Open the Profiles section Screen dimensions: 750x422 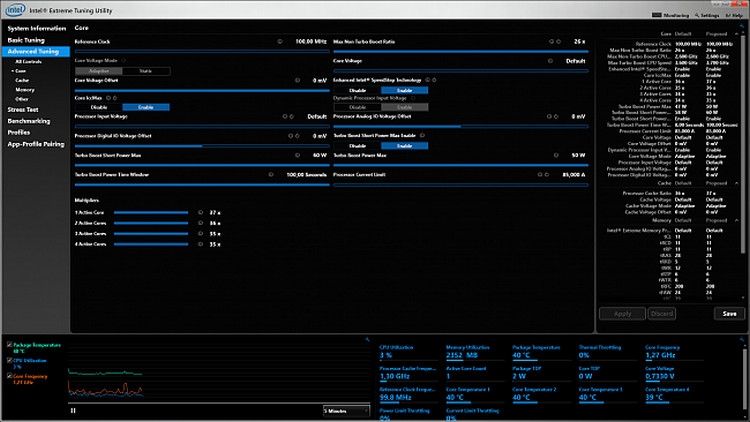click(x=19, y=133)
